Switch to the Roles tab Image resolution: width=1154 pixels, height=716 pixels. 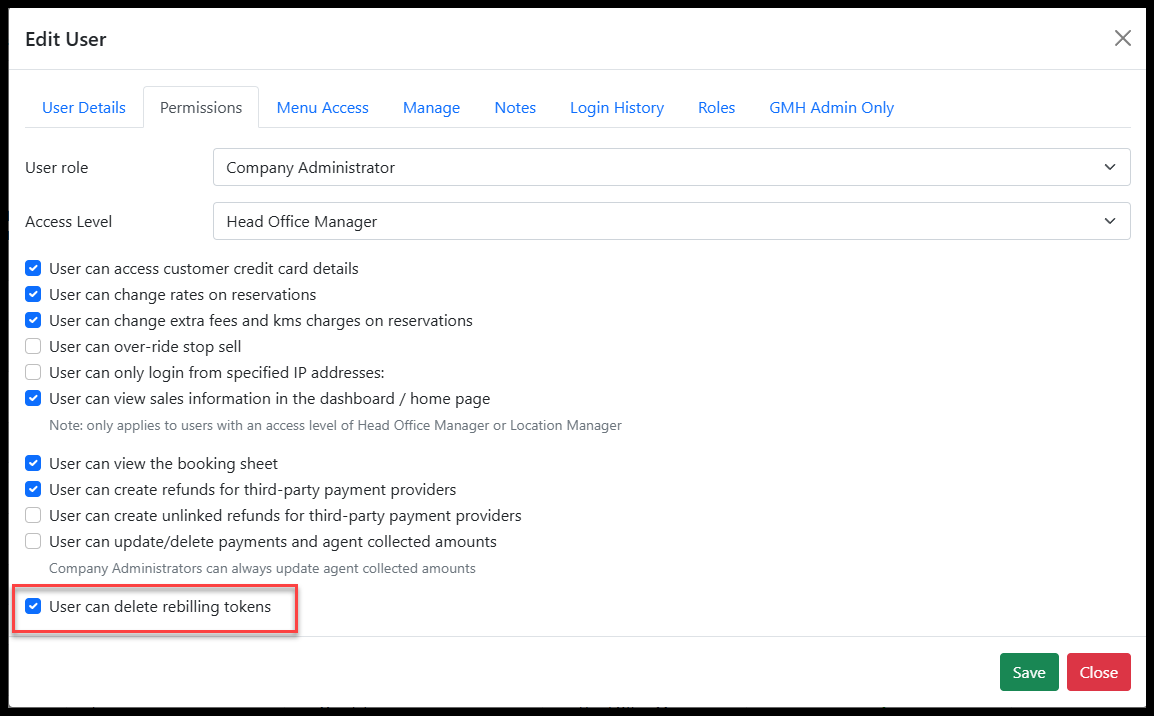[716, 107]
